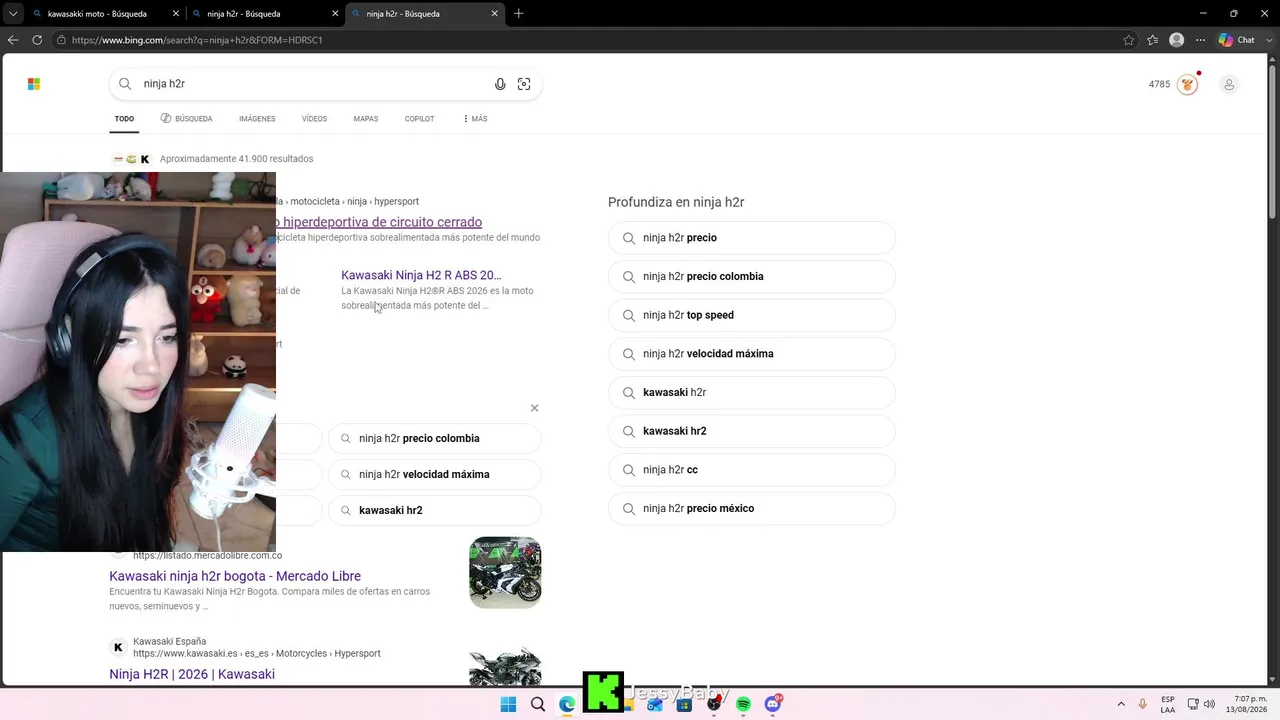Go back to the previous page
The image size is (1280, 720).
[13, 40]
